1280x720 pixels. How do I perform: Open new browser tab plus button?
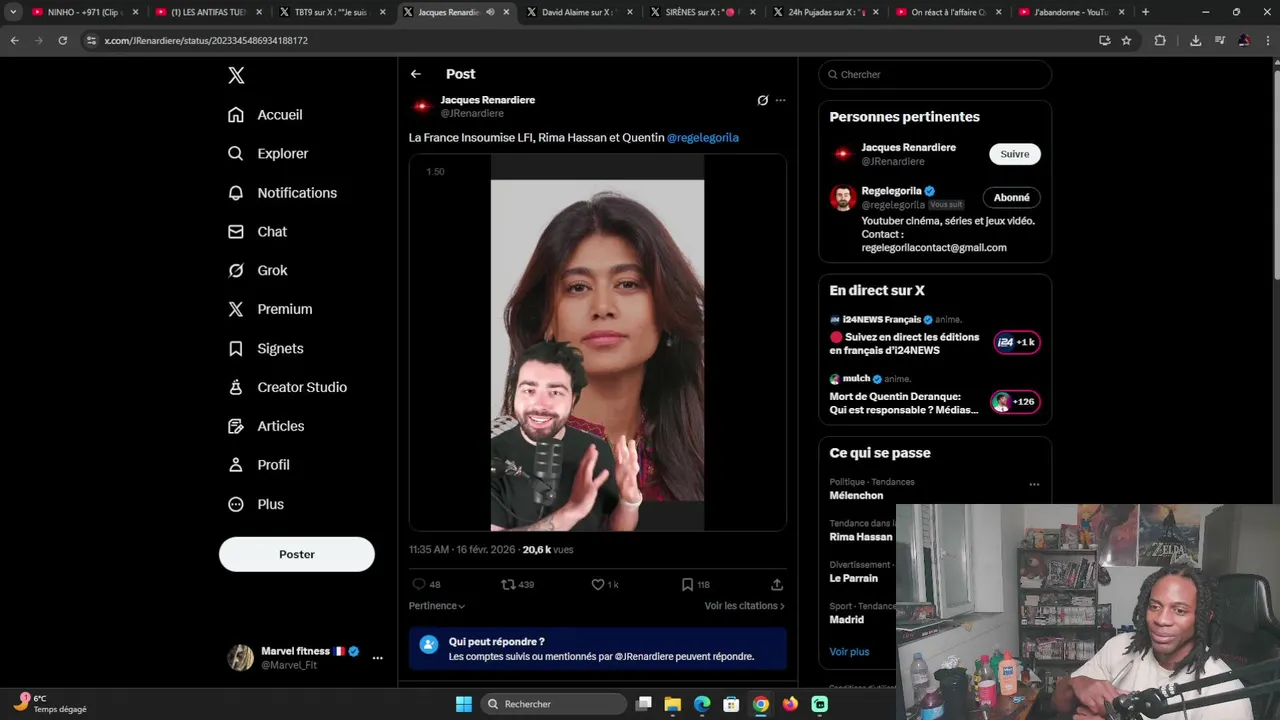1145,12
